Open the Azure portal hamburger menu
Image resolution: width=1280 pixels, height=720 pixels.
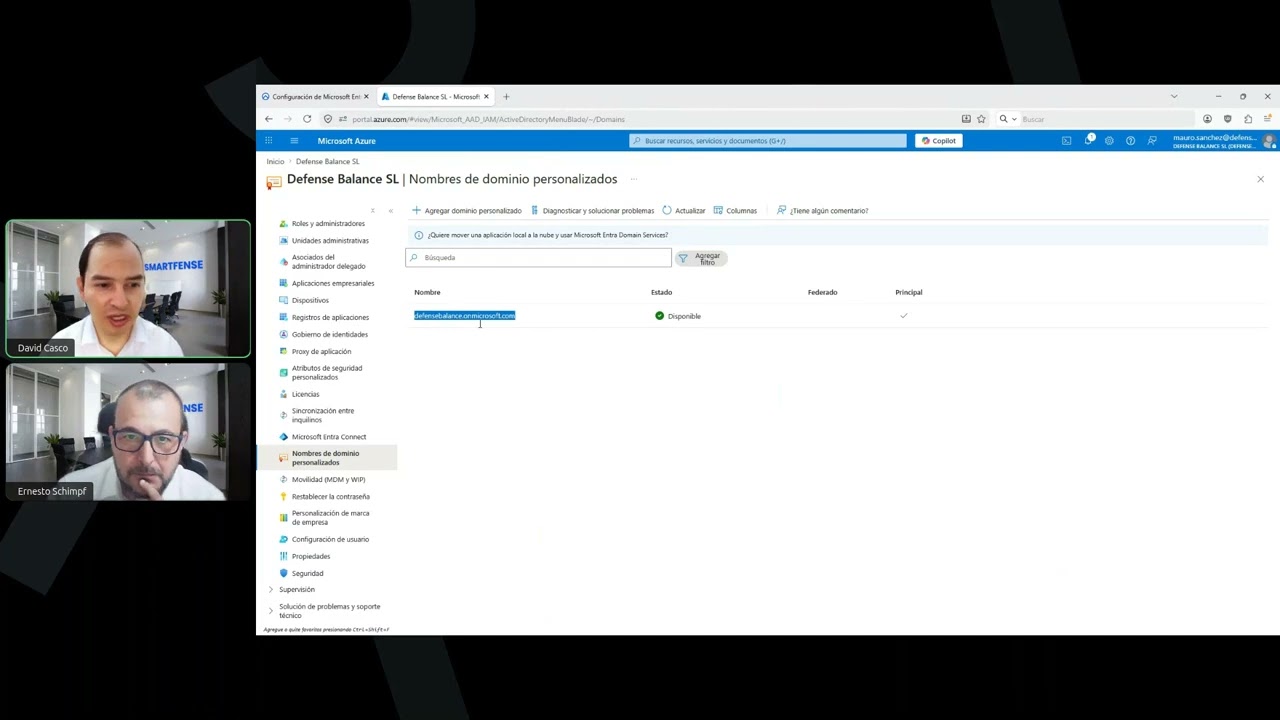(x=294, y=141)
